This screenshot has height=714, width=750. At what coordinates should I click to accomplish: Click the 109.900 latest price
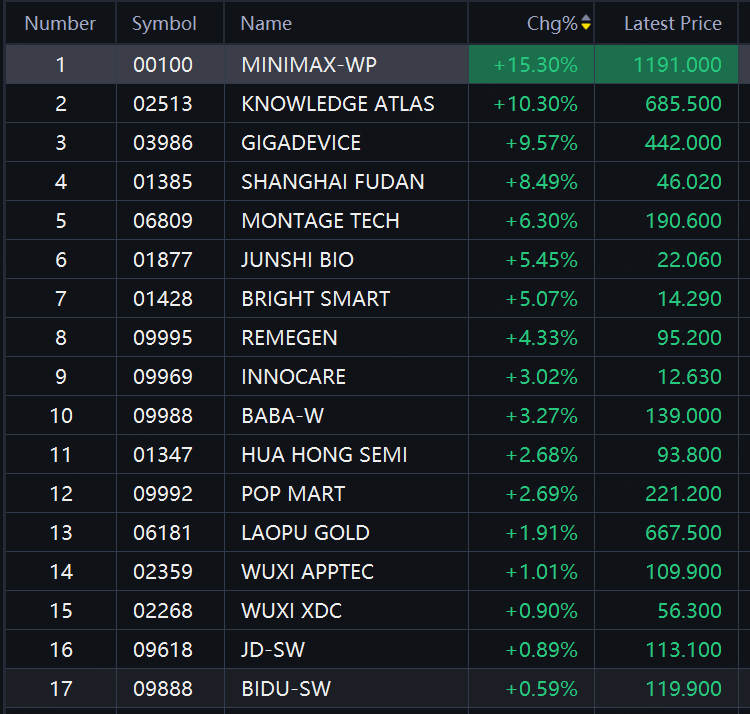click(683, 571)
